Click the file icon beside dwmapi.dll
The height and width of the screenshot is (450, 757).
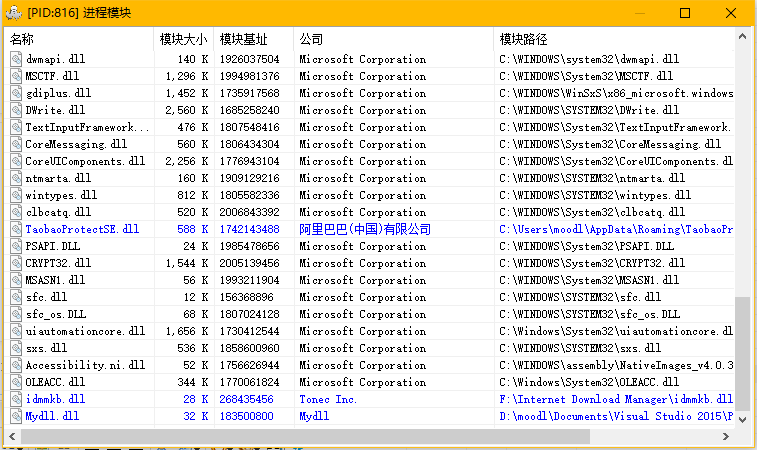pyautogui.click(x=16, y=59)
